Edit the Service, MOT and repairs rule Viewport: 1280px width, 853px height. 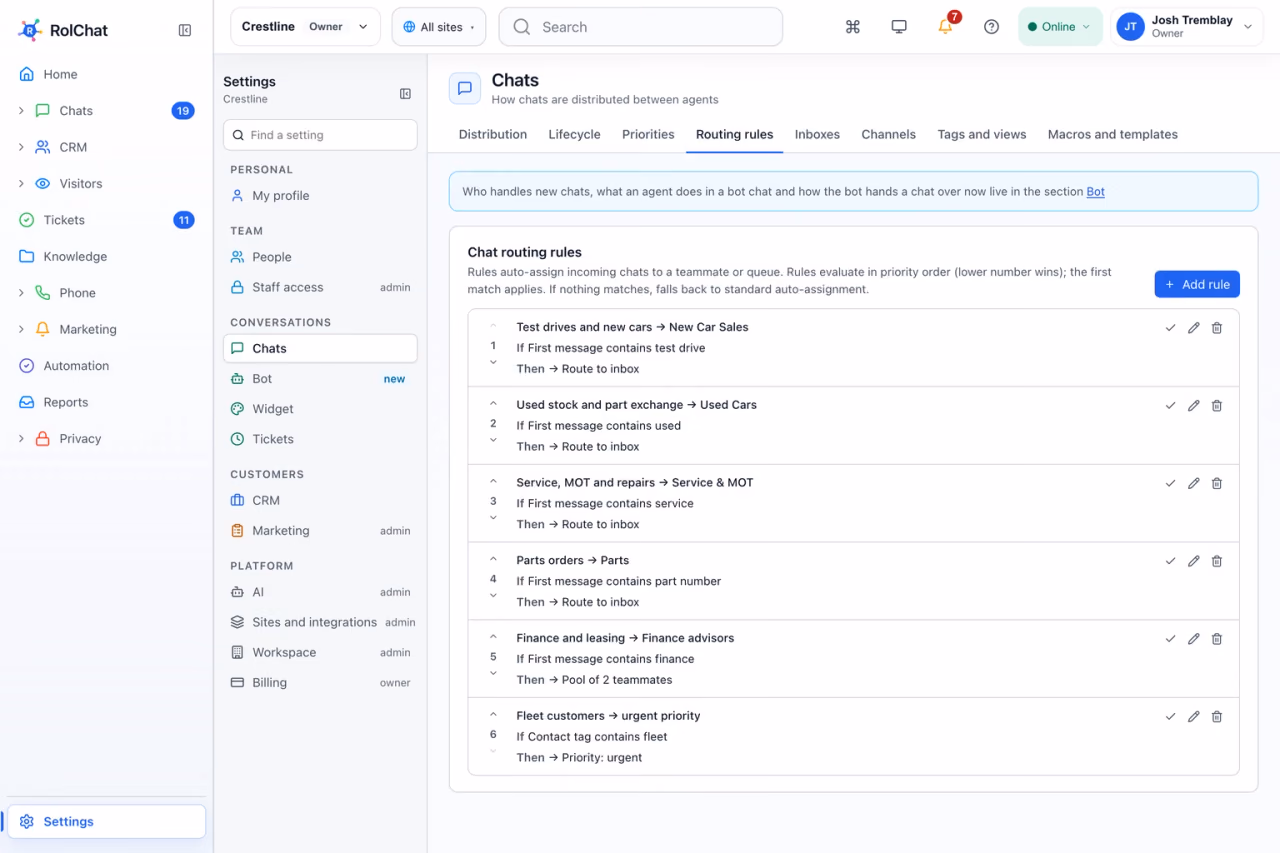[1193, 483]
